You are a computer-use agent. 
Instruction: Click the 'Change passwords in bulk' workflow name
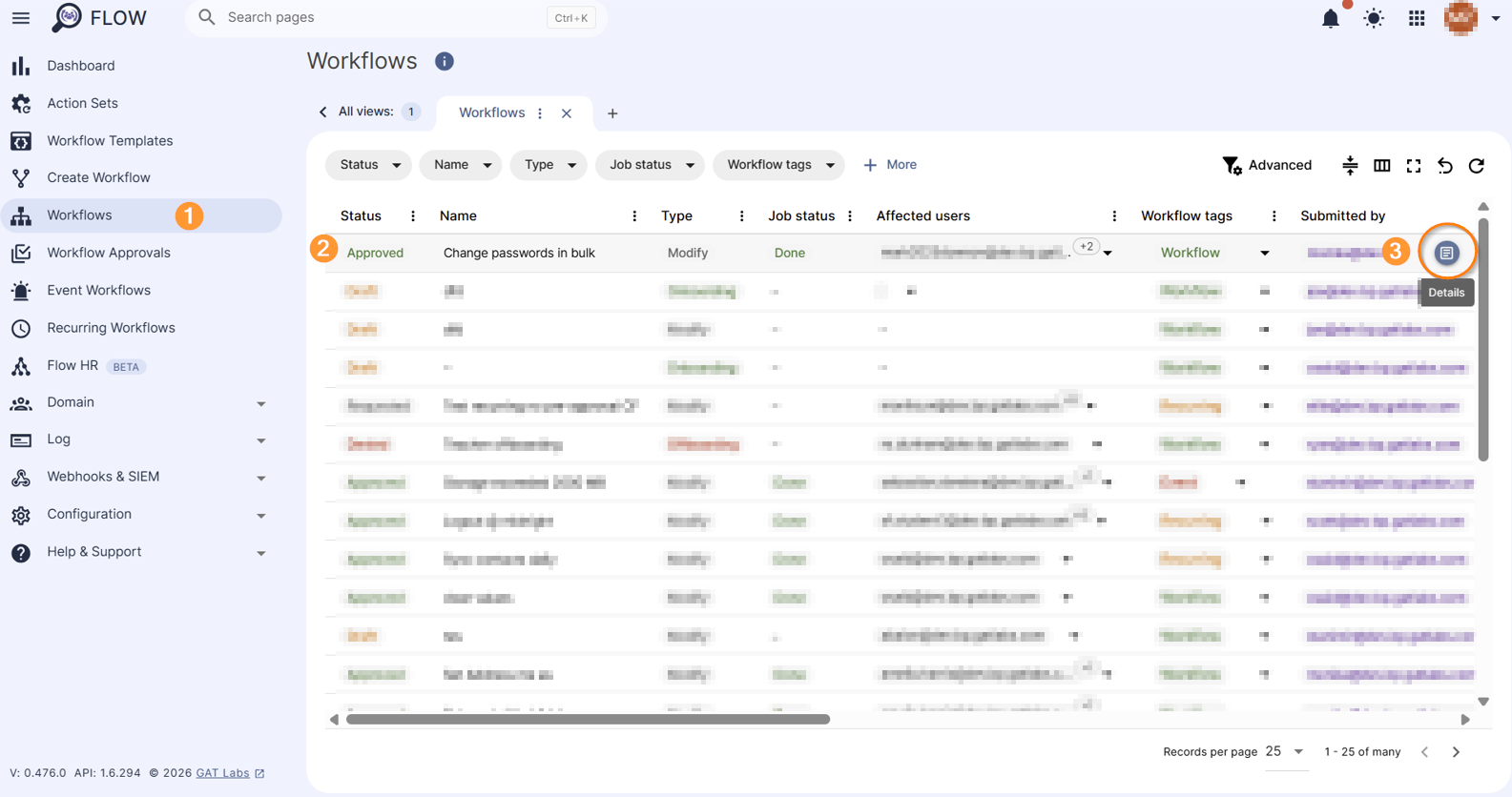coord(519,253)
